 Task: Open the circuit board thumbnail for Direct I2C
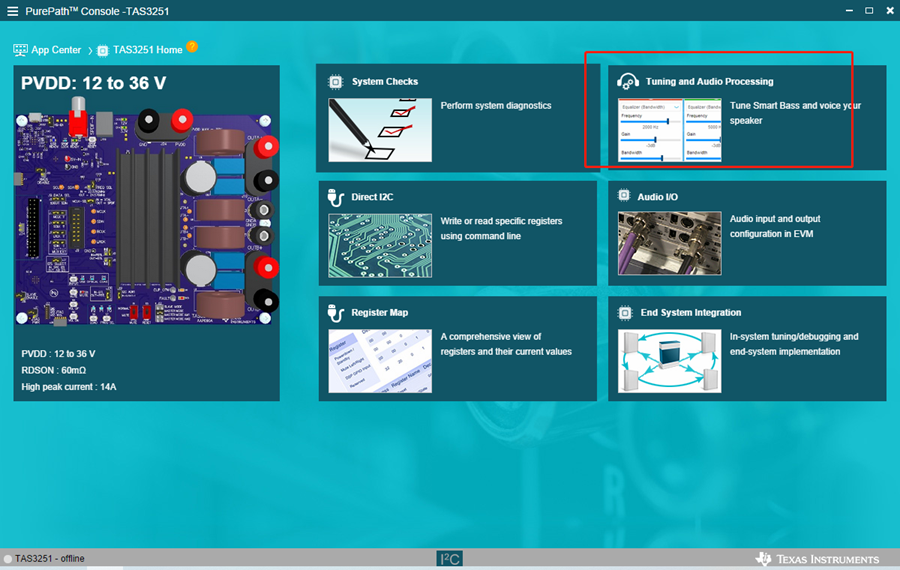380,246
